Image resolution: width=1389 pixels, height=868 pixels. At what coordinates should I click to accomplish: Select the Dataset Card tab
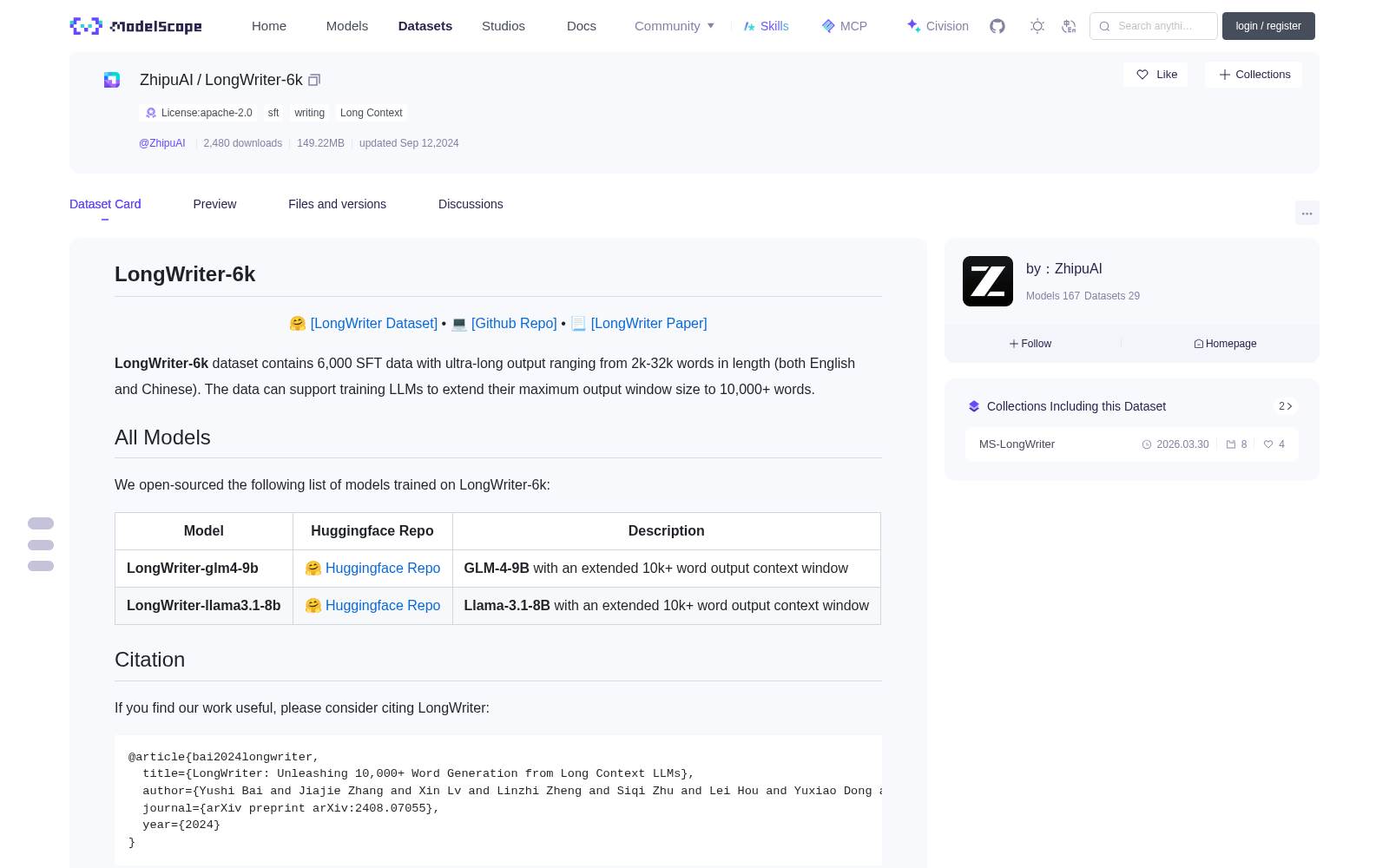[105, 204]
